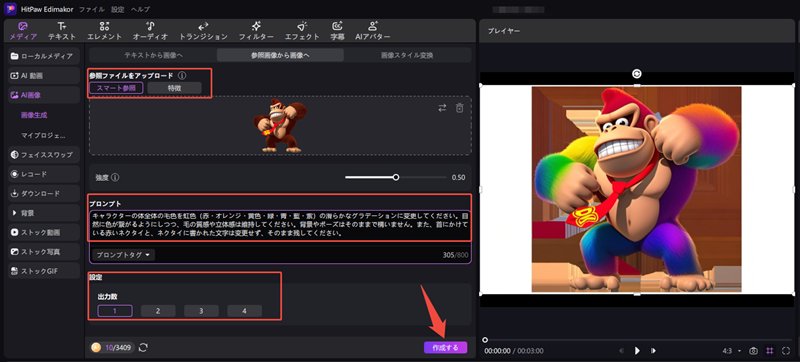Image resolution: width=800 pixels, height=362 pixels.
Task: Switch to the 画像スタイル変換 tab
Action: (x=407, y=55)
